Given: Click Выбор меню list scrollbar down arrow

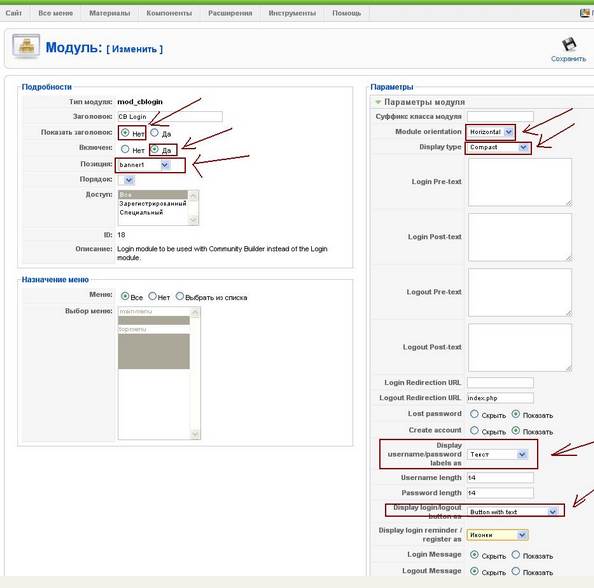Looking at the screenshot, I should click(x=195, y=434).
